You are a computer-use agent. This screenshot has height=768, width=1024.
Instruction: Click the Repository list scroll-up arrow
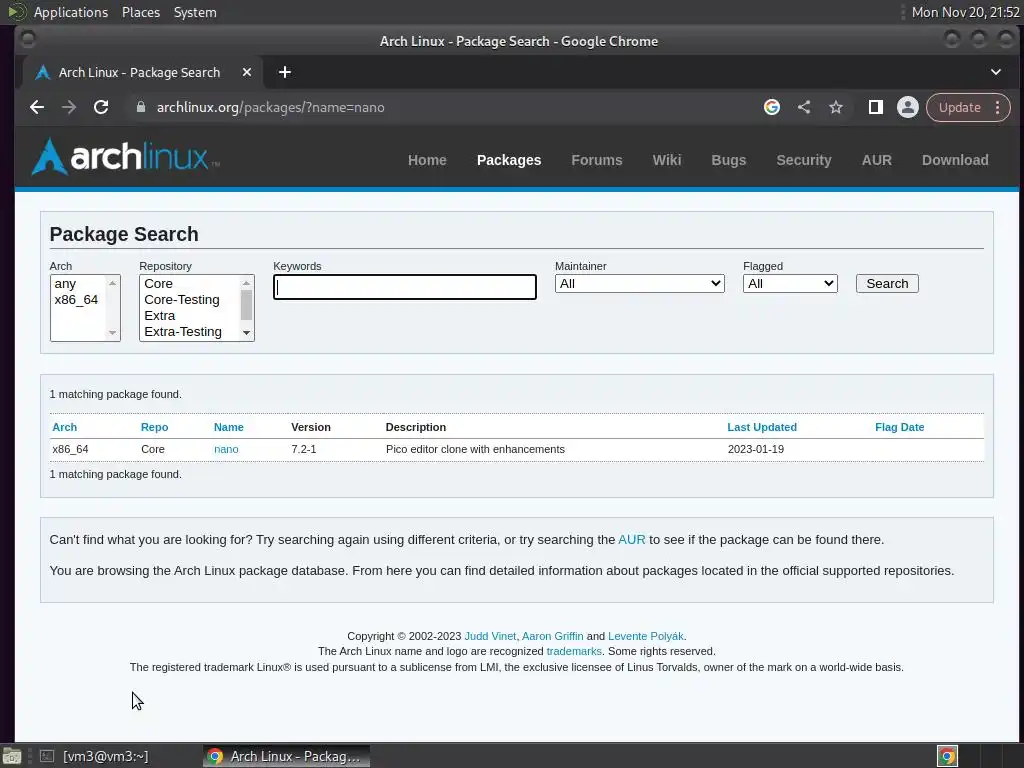tap(246, 283)
